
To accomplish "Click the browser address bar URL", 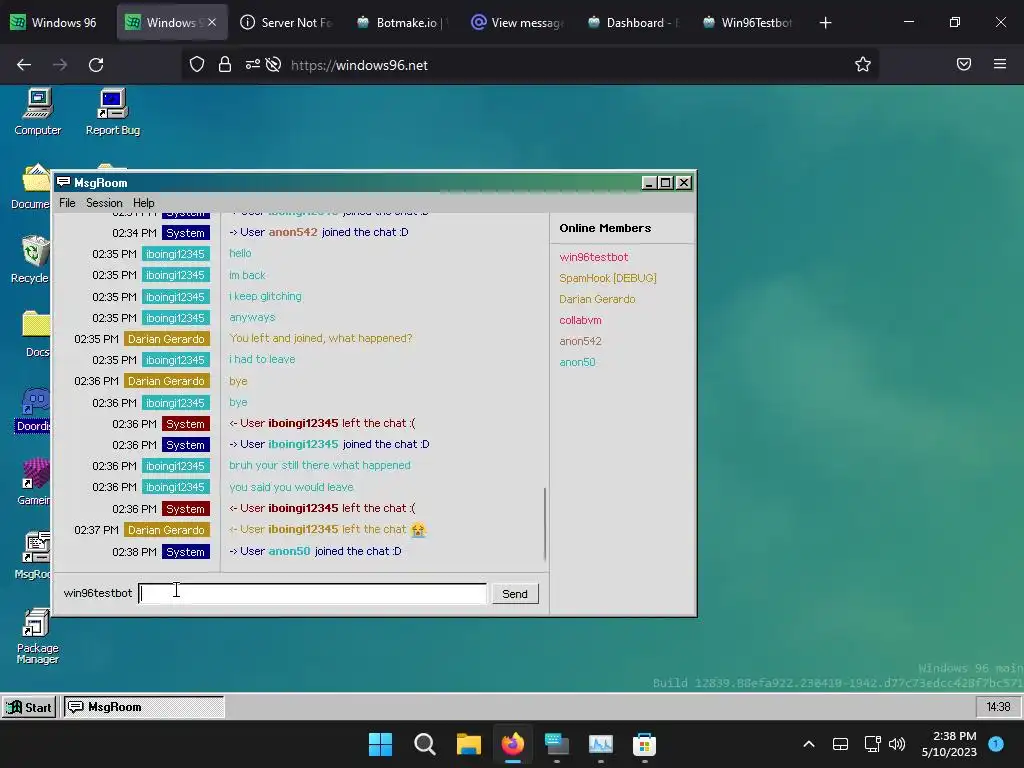I will pos(359,65).
